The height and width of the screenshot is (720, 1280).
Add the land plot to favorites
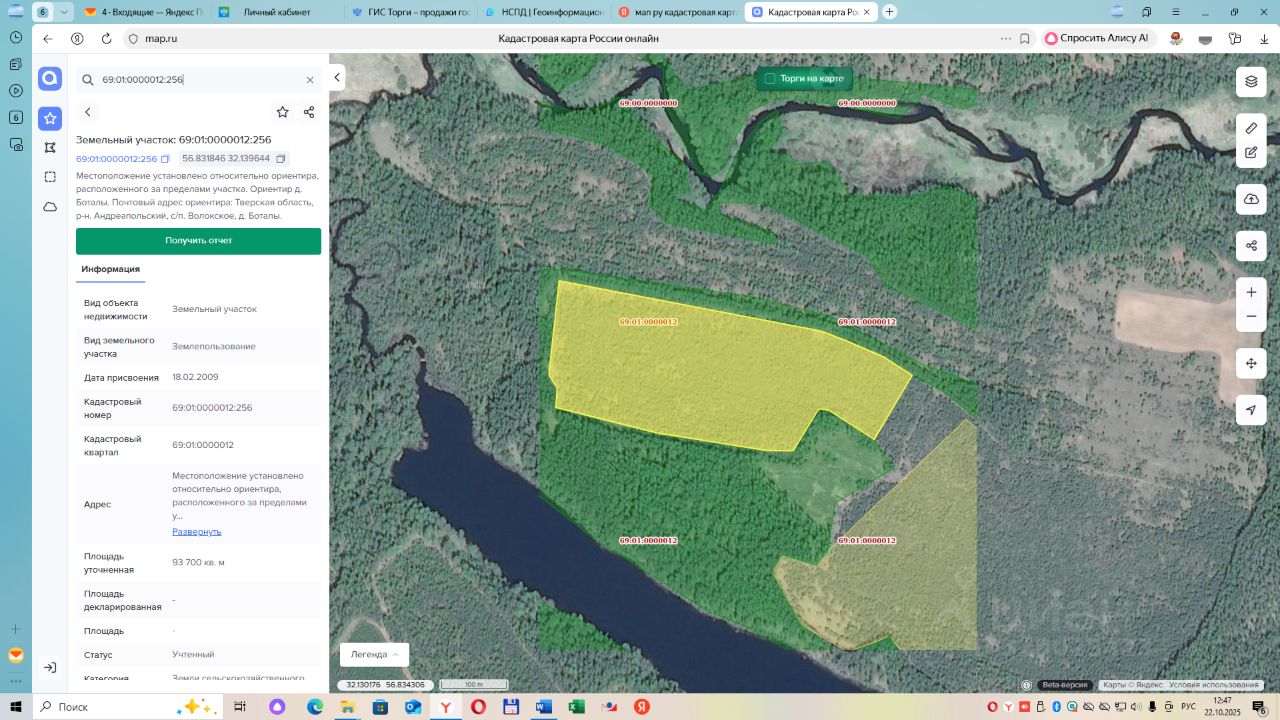pos(283,112)
